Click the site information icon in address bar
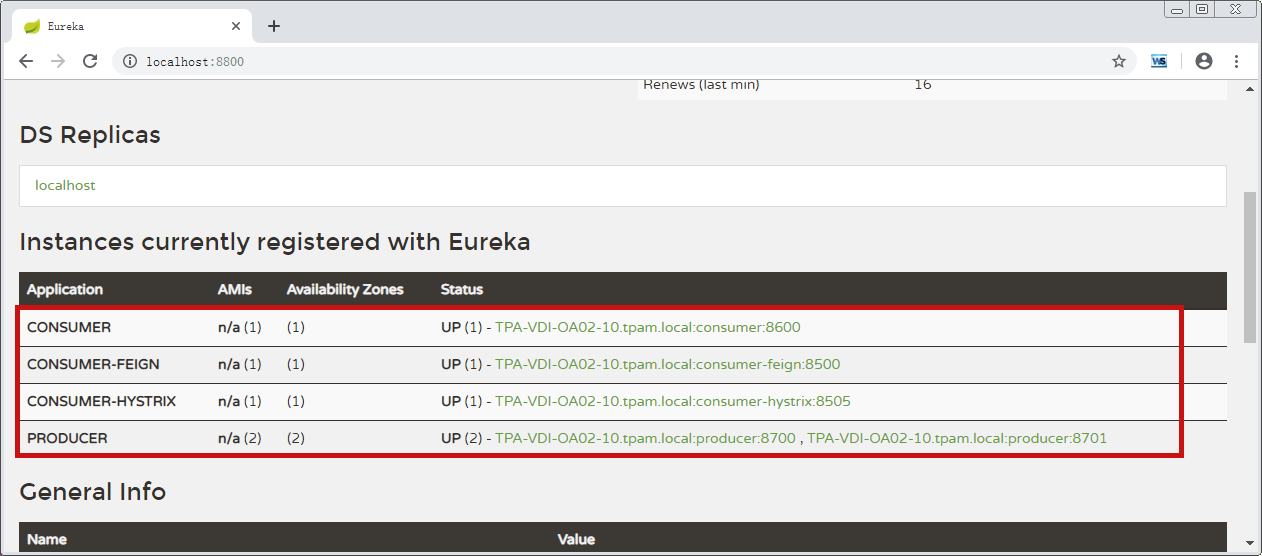Viewport: 1262px width, 556px height. (x=129, y=61)
